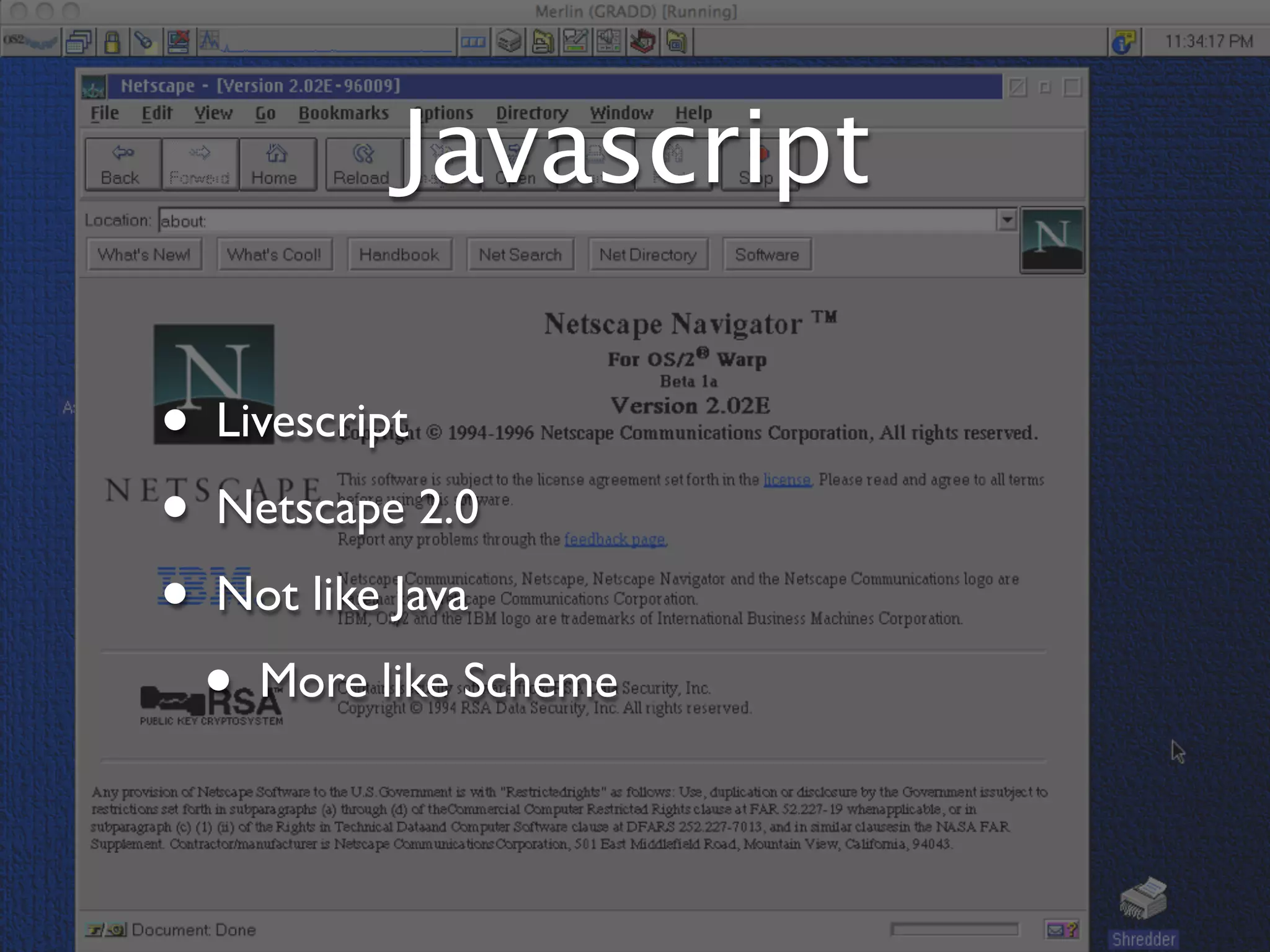Open the Help menu
Image resolution: width=1270 pixels, height=952 pixels.
coord(693,113)
